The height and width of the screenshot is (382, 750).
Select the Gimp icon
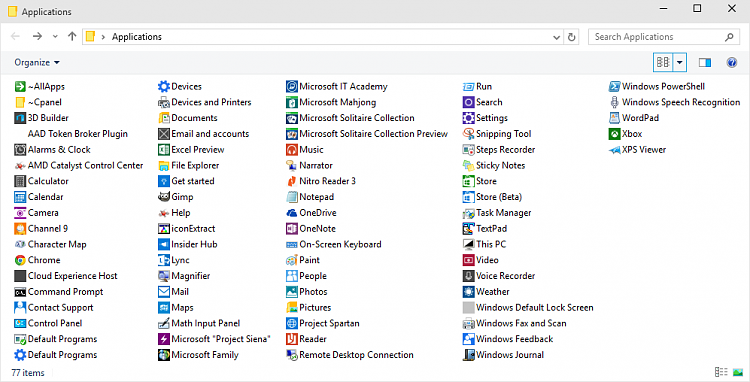(164, 197)
